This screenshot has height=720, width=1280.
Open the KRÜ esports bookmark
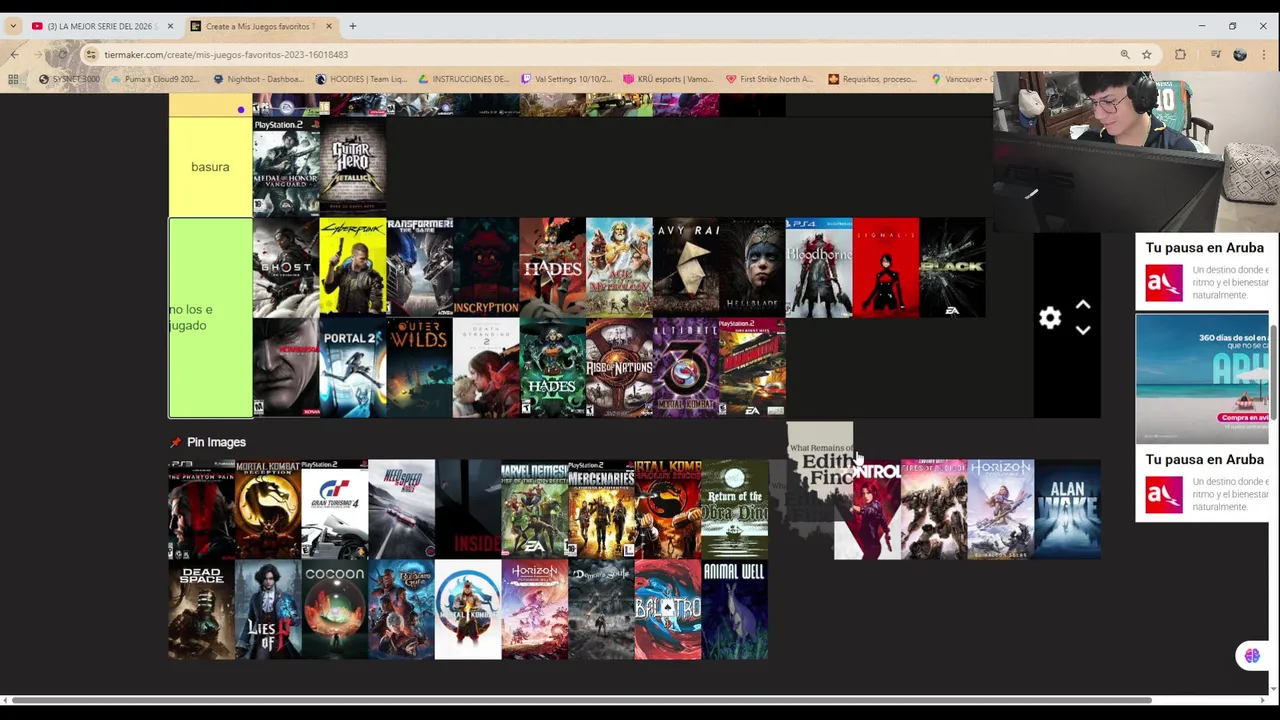[x=667, y=79]
